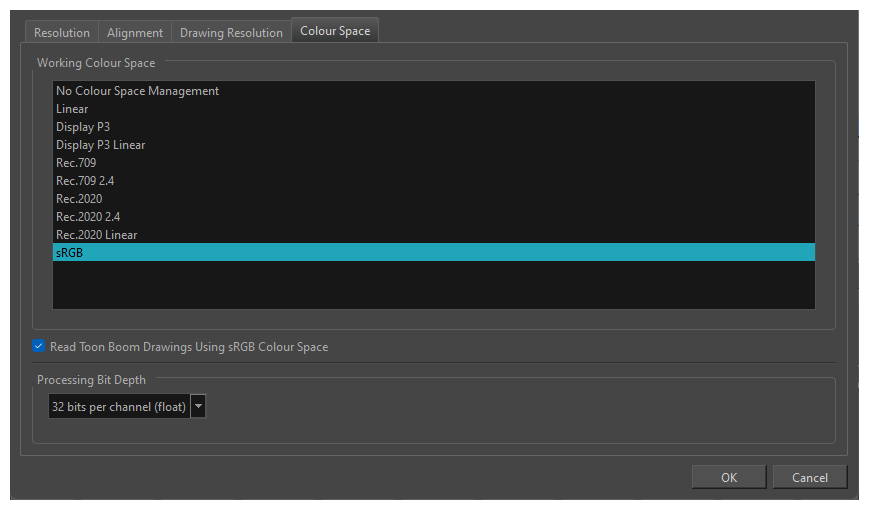The image size is (869, 510).
Task: Select Rec.2020 2.4 from the list
Action: coord(88,217)
